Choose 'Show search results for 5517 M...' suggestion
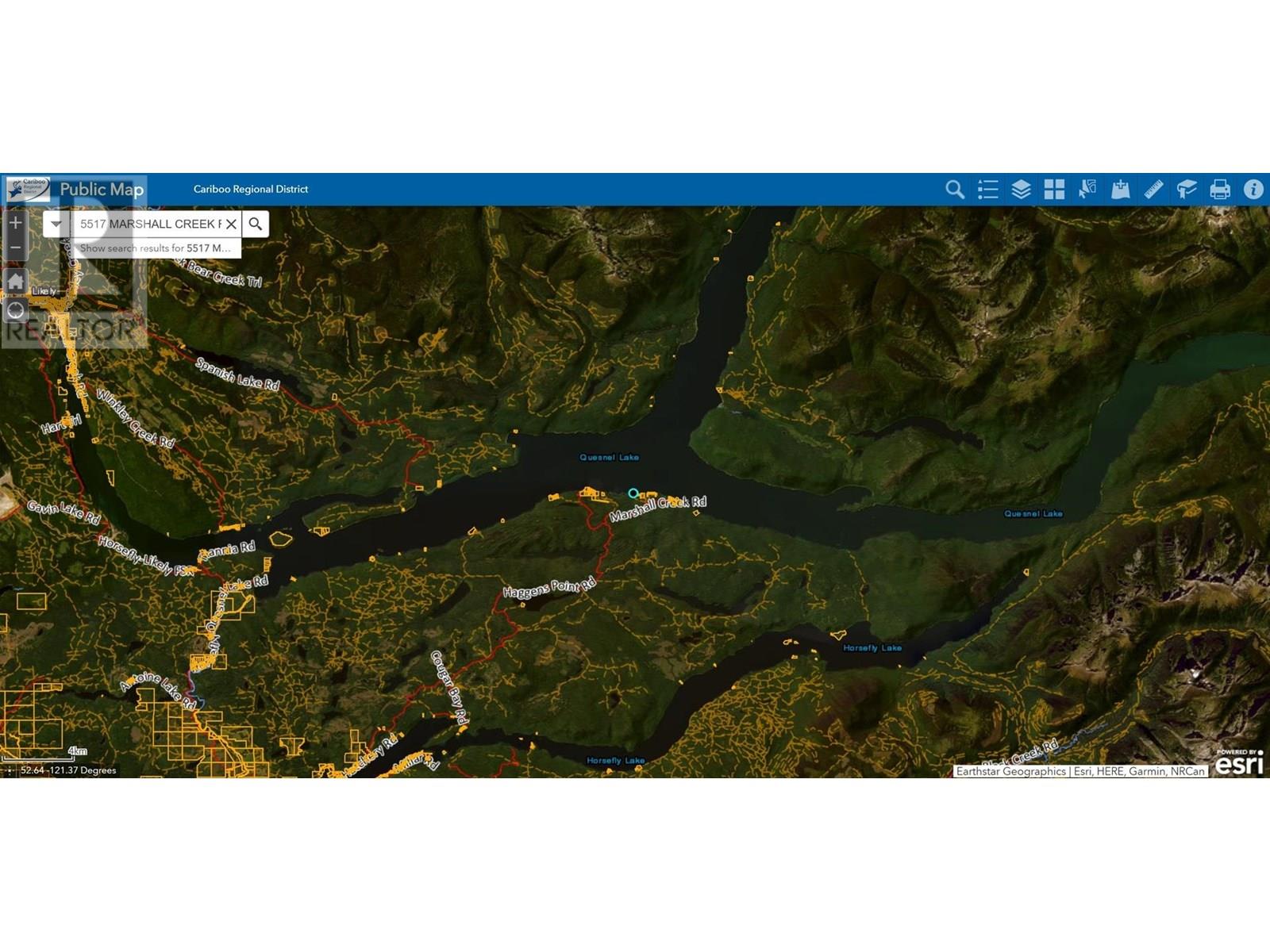This screenshot has height=952, width=1270. coord(156,248)
